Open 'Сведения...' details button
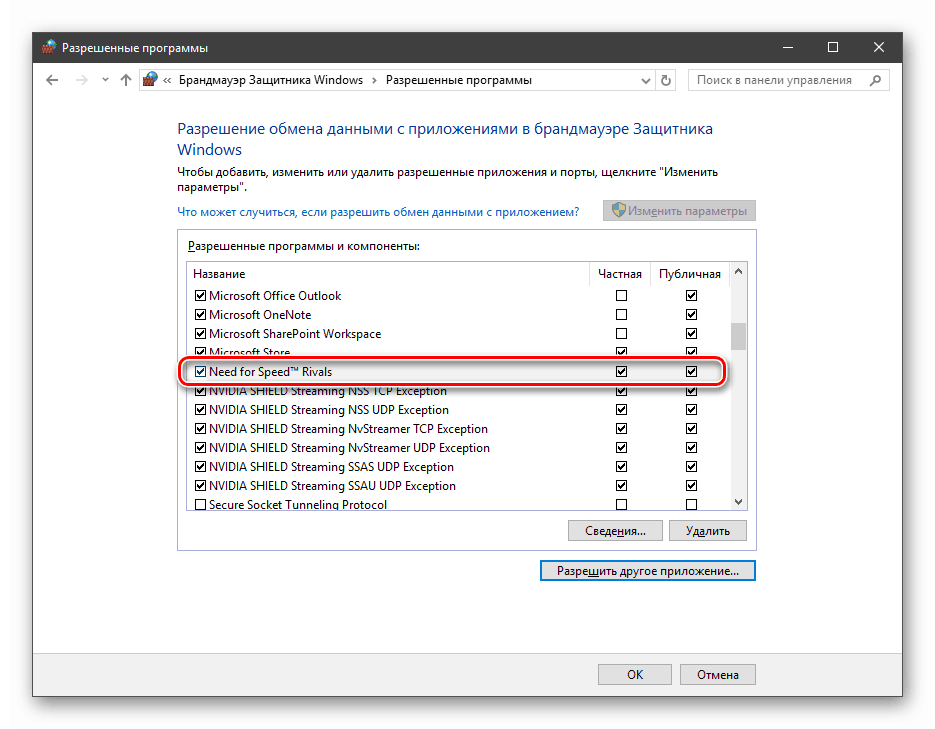 615,531
